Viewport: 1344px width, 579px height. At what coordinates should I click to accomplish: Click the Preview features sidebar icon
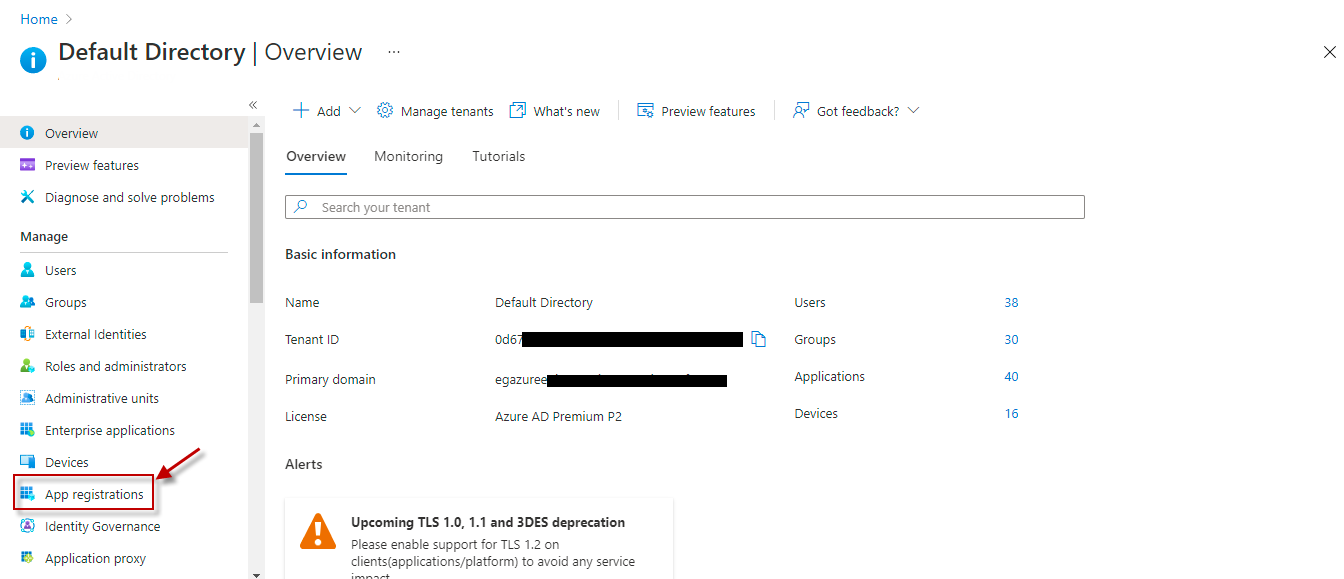click(27, 165)
